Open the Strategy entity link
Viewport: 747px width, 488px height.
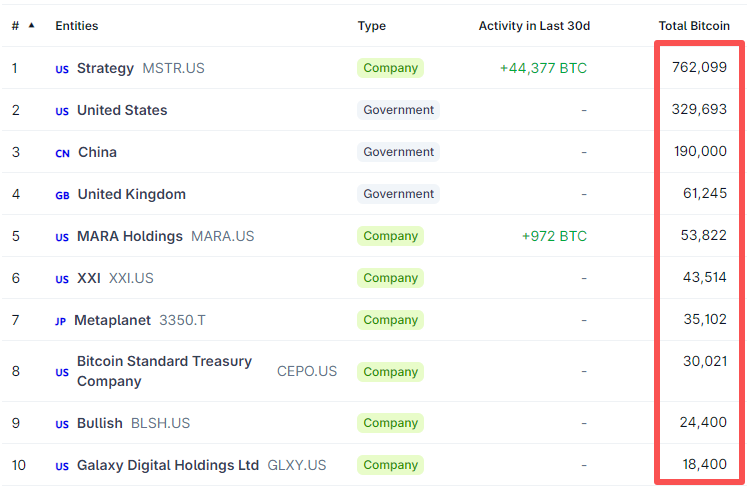click(105, 68)
